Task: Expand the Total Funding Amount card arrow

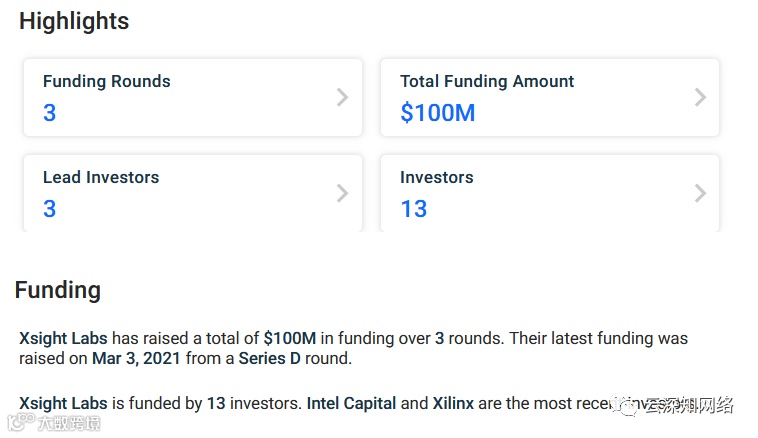Action: coord(700,97)
